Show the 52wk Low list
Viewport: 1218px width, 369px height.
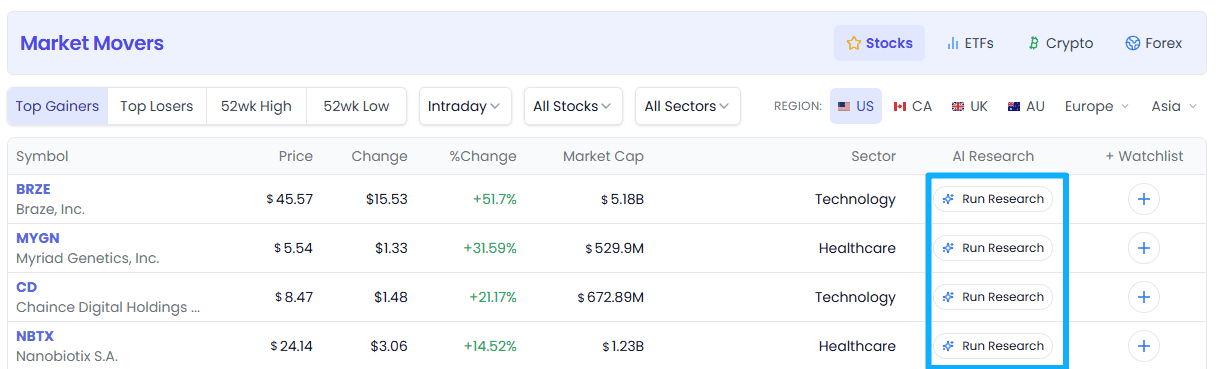tap(356, 106)
